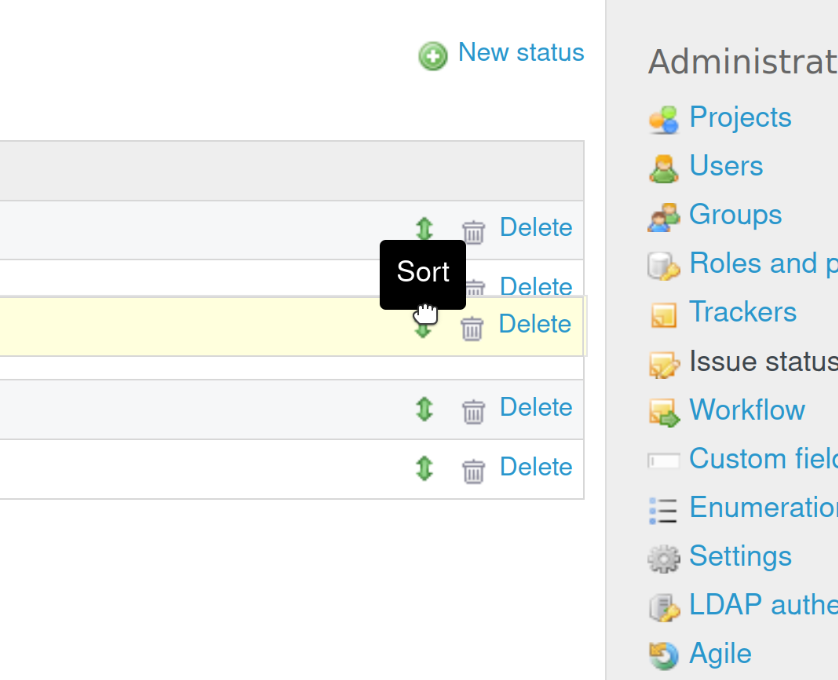The height and width of the screenshot is (680, 838).
Task: Delete the highlighted yellow status row
Action: click(534, 324)
